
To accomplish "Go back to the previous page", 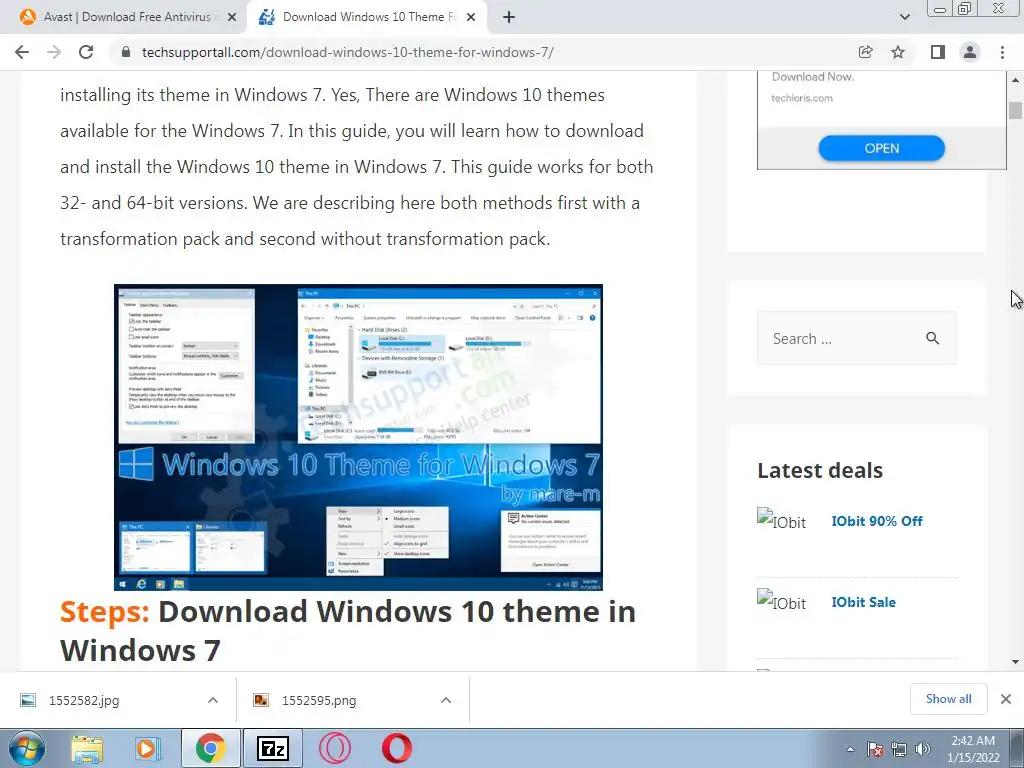I will pyautogui.click(x=22, y=52).
